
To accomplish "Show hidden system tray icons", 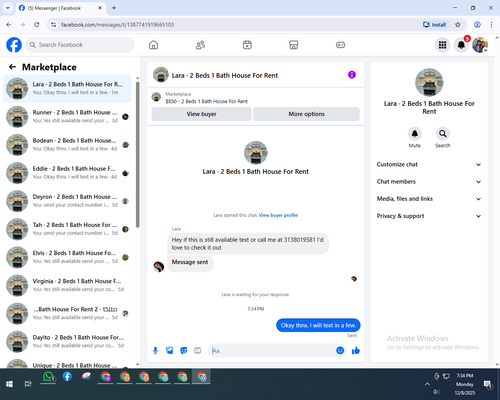I will click(427, 384).
